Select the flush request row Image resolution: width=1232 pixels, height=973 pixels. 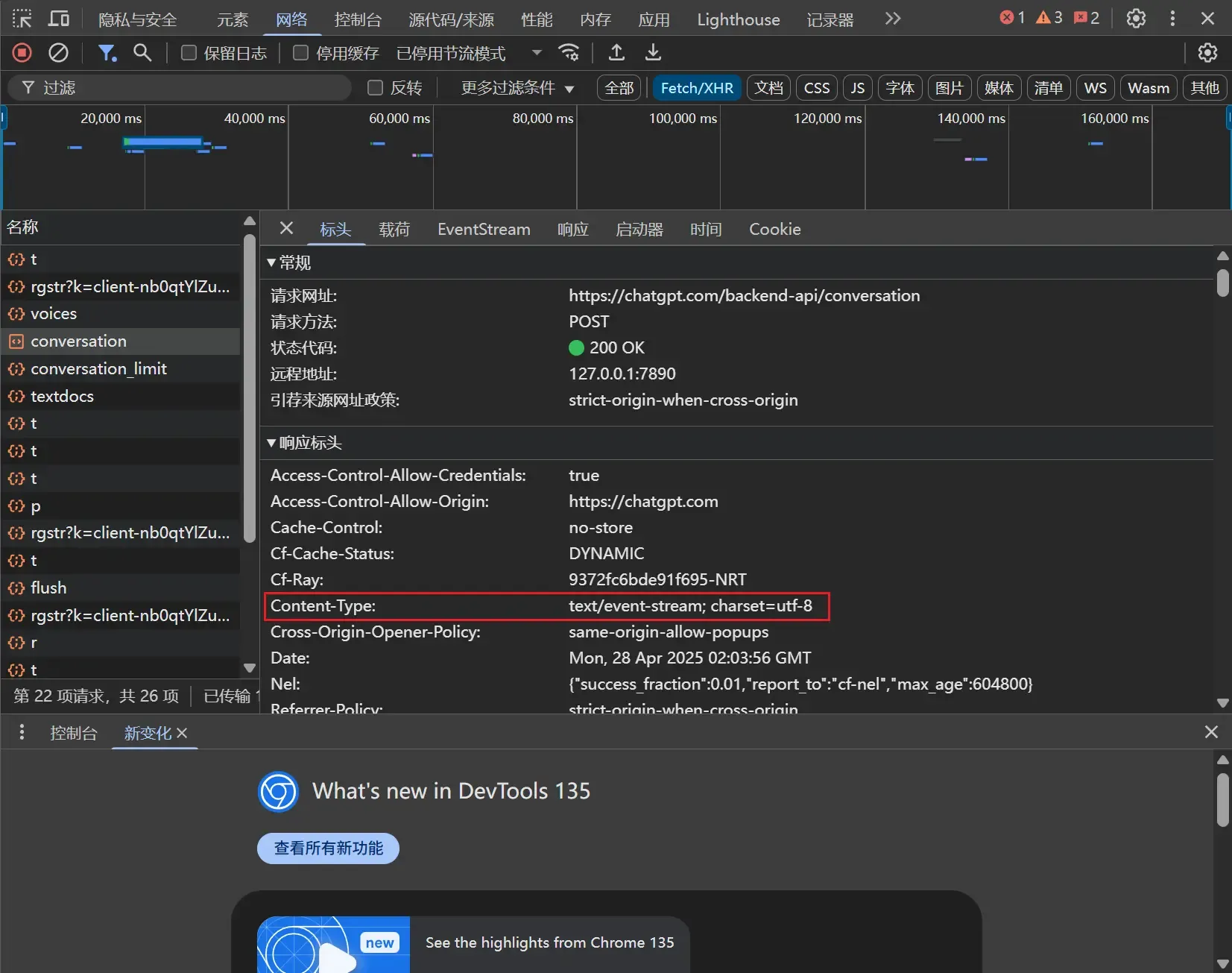121,588
